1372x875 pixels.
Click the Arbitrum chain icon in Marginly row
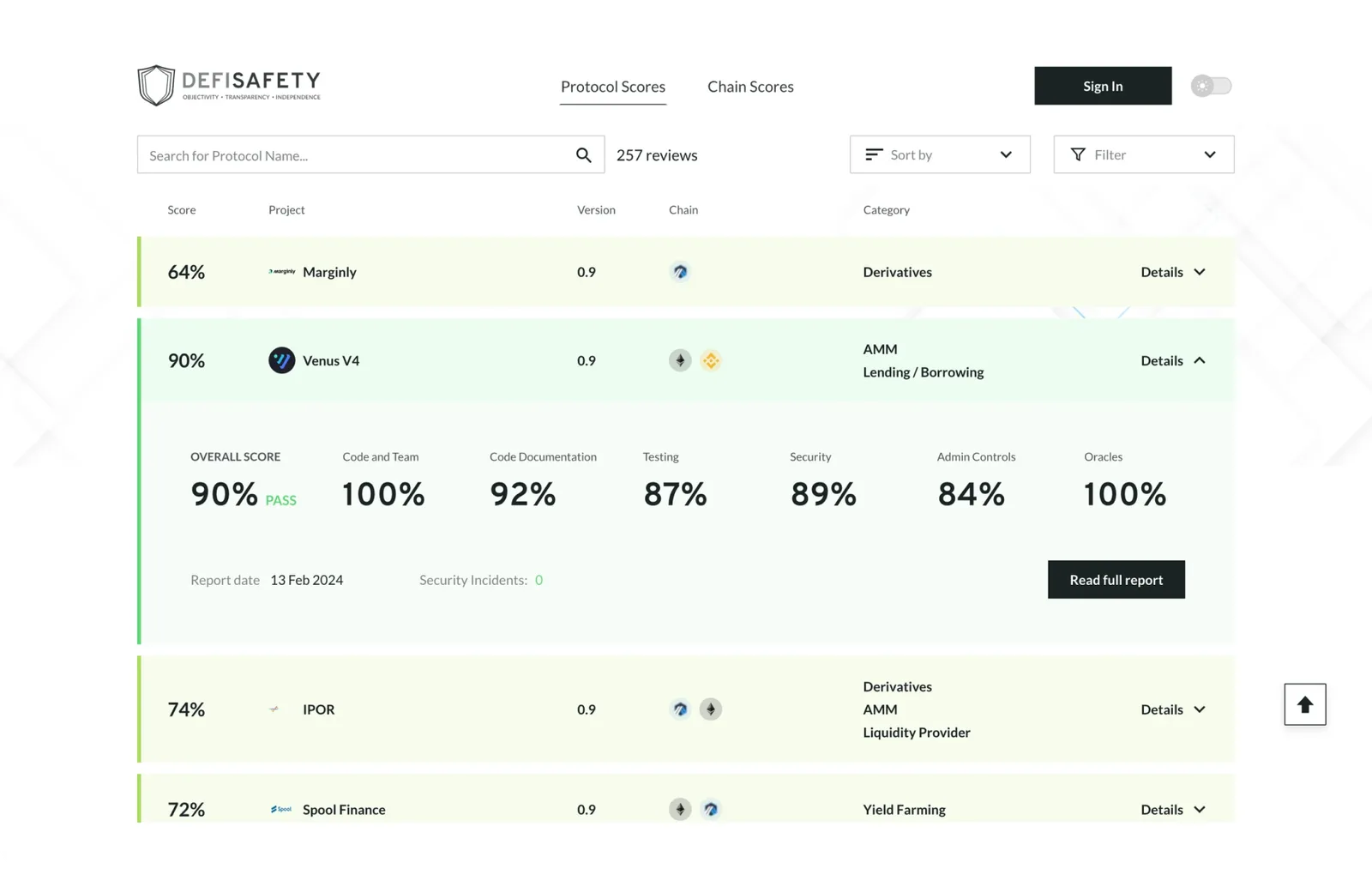680,272
